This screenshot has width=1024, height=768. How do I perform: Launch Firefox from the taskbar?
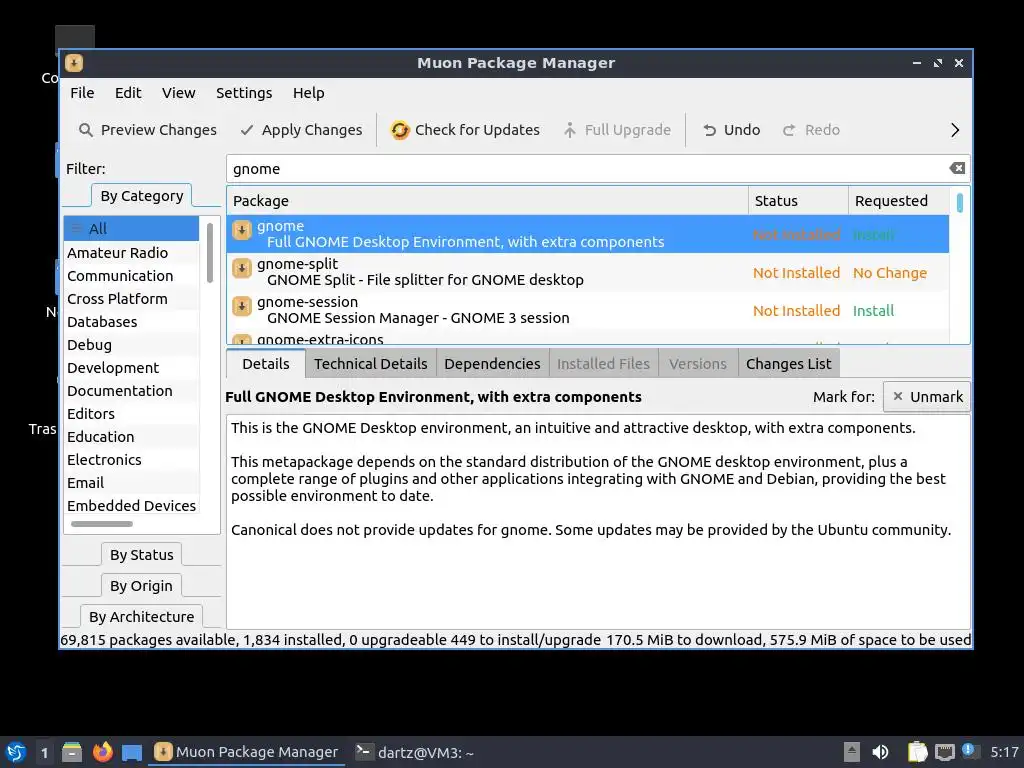point(103,752)
